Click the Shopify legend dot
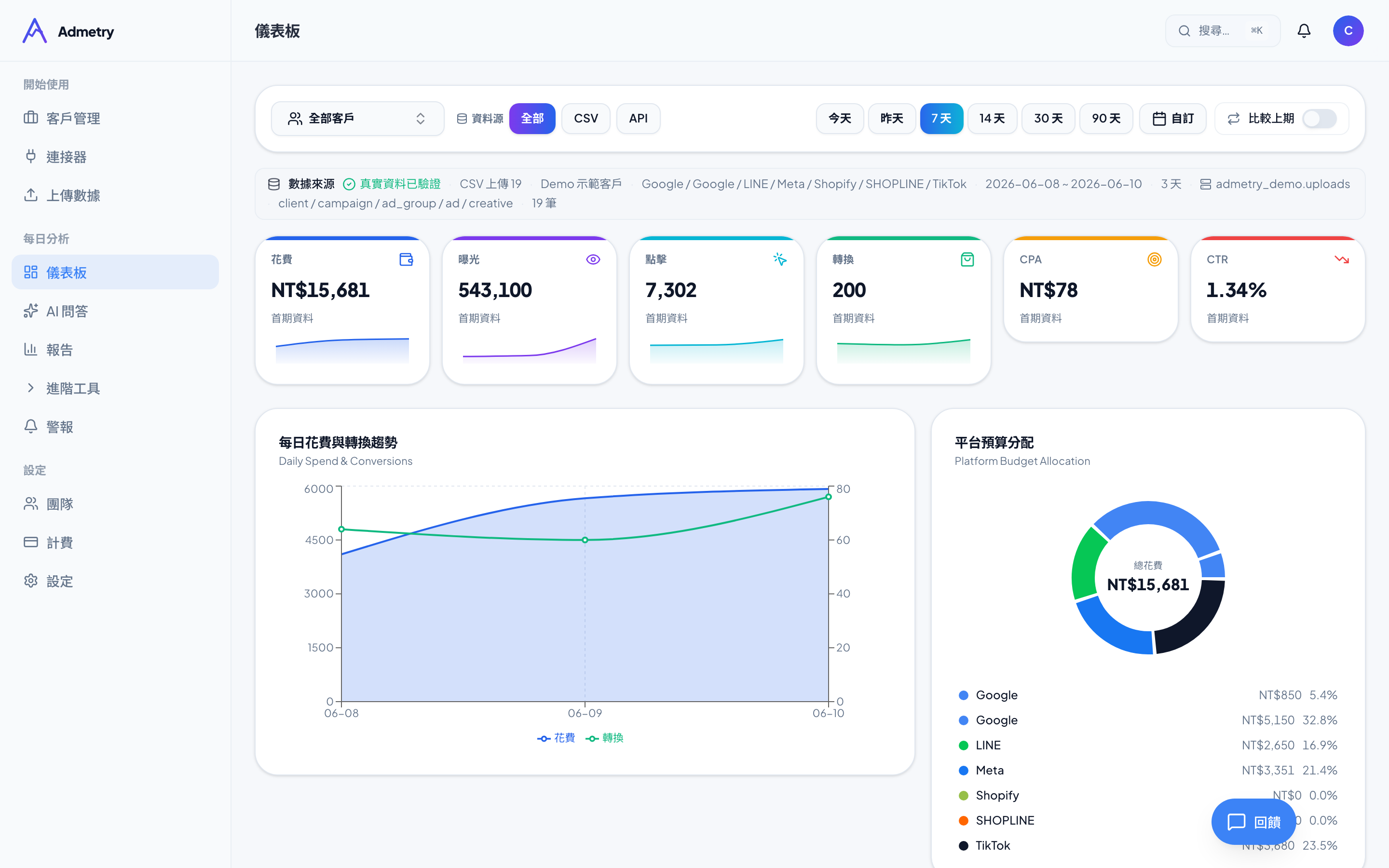 (x=964, y=796)
